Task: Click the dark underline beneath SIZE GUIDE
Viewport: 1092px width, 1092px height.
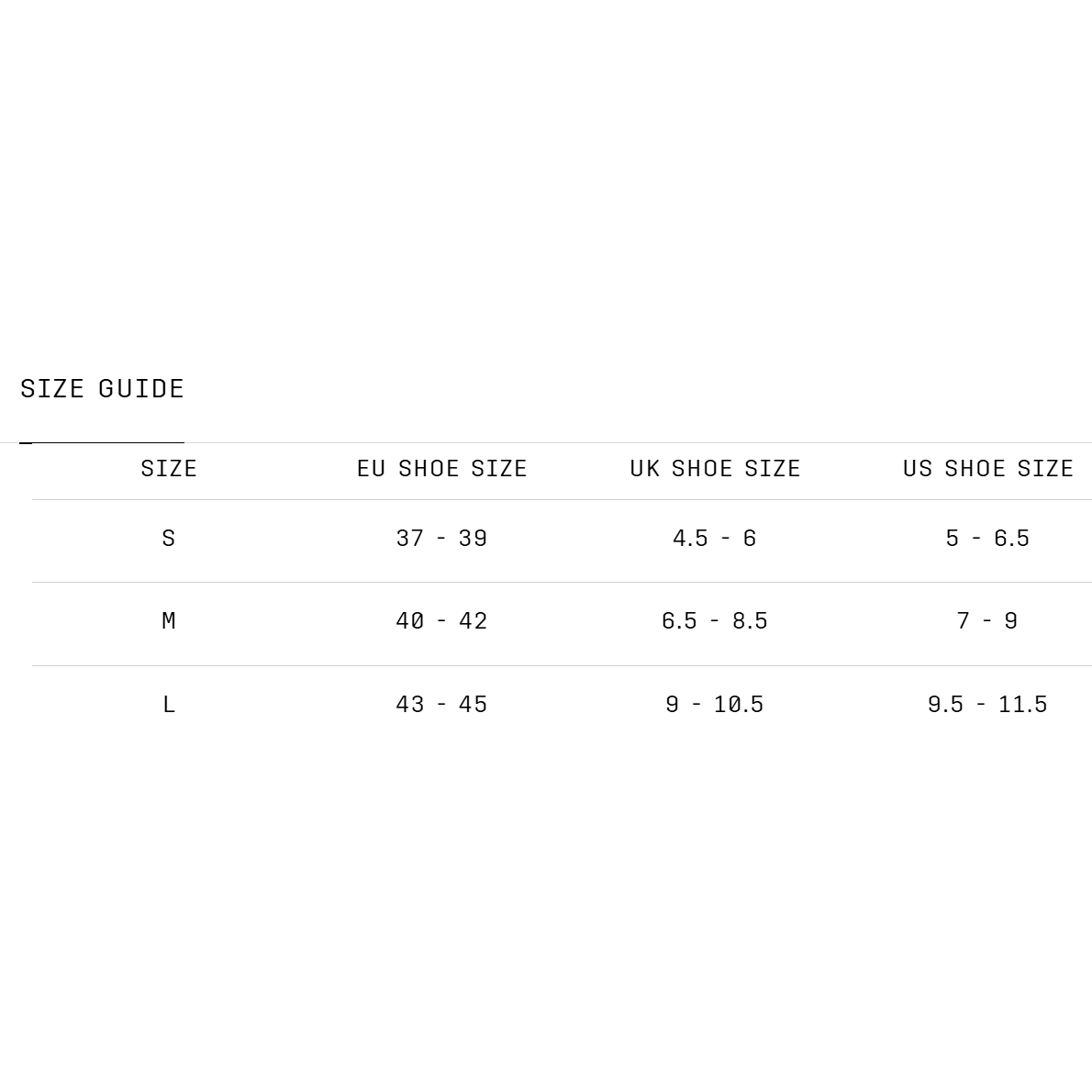Action: tap(102, 442)
